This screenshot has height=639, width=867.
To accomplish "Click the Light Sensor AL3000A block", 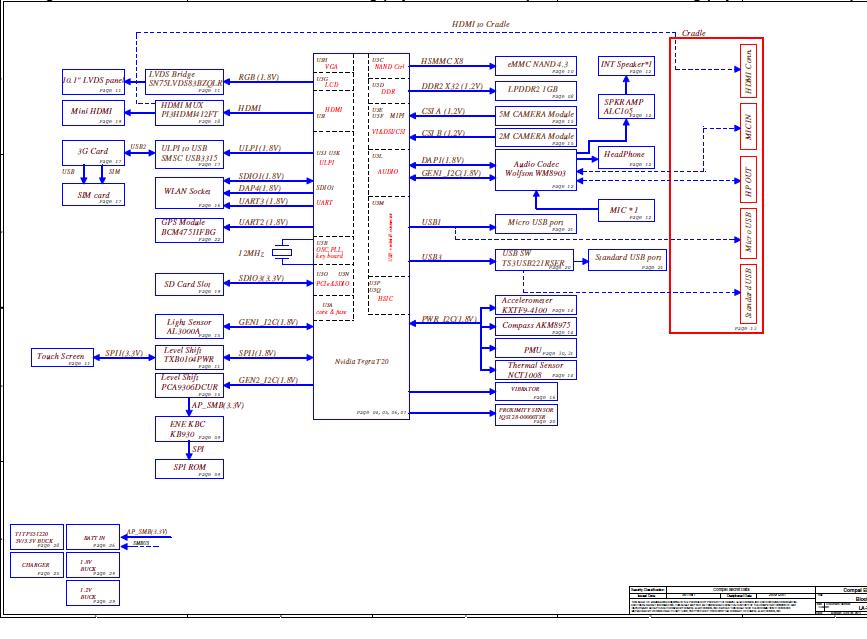I will 189,327.
